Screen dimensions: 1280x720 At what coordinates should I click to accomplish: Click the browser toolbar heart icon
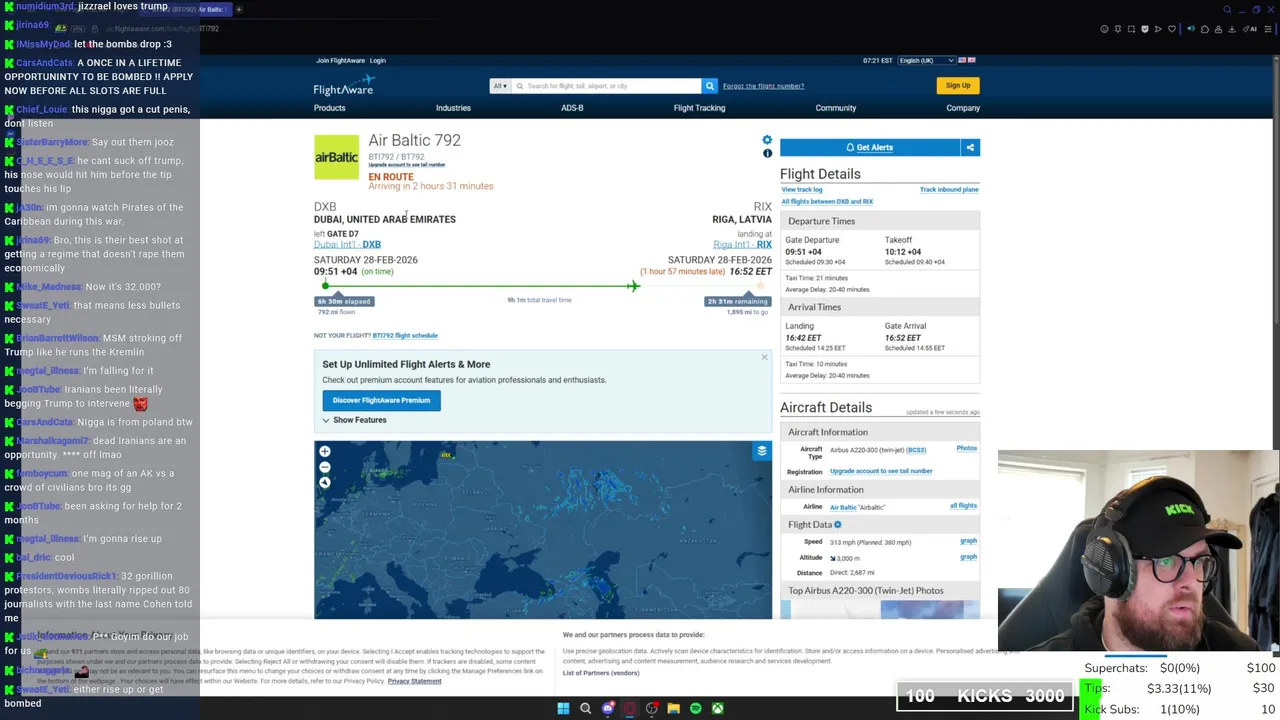click(x=1172, y=29)
